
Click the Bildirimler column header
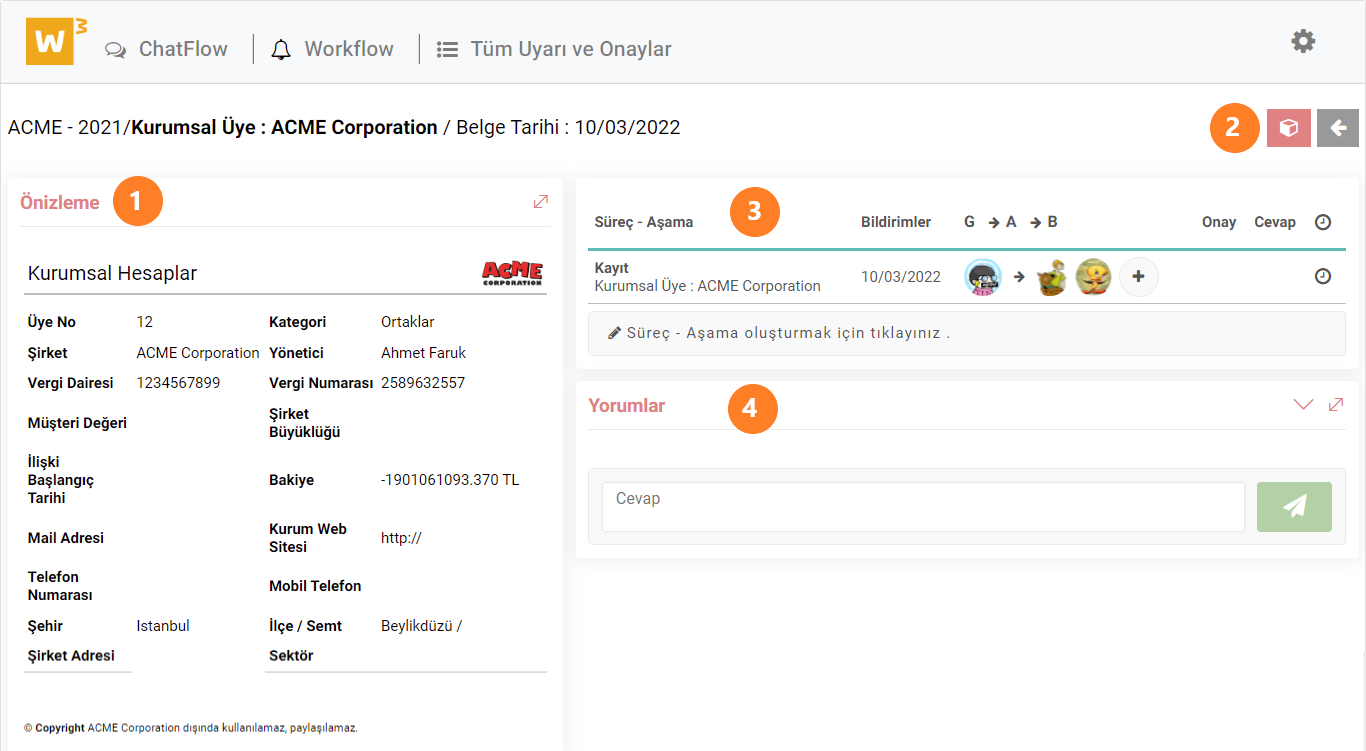click(896, 222)
